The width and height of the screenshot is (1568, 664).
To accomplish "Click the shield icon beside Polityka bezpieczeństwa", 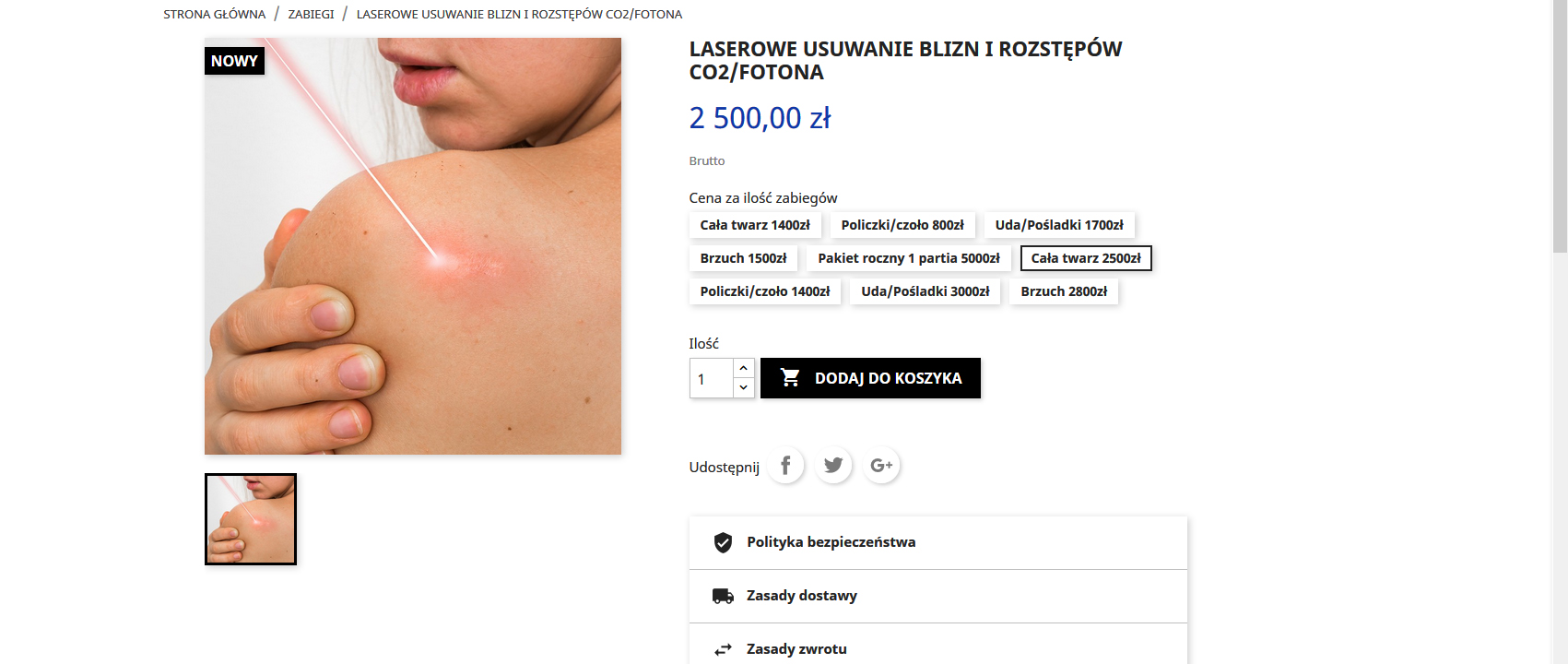I will pos(723,542).
